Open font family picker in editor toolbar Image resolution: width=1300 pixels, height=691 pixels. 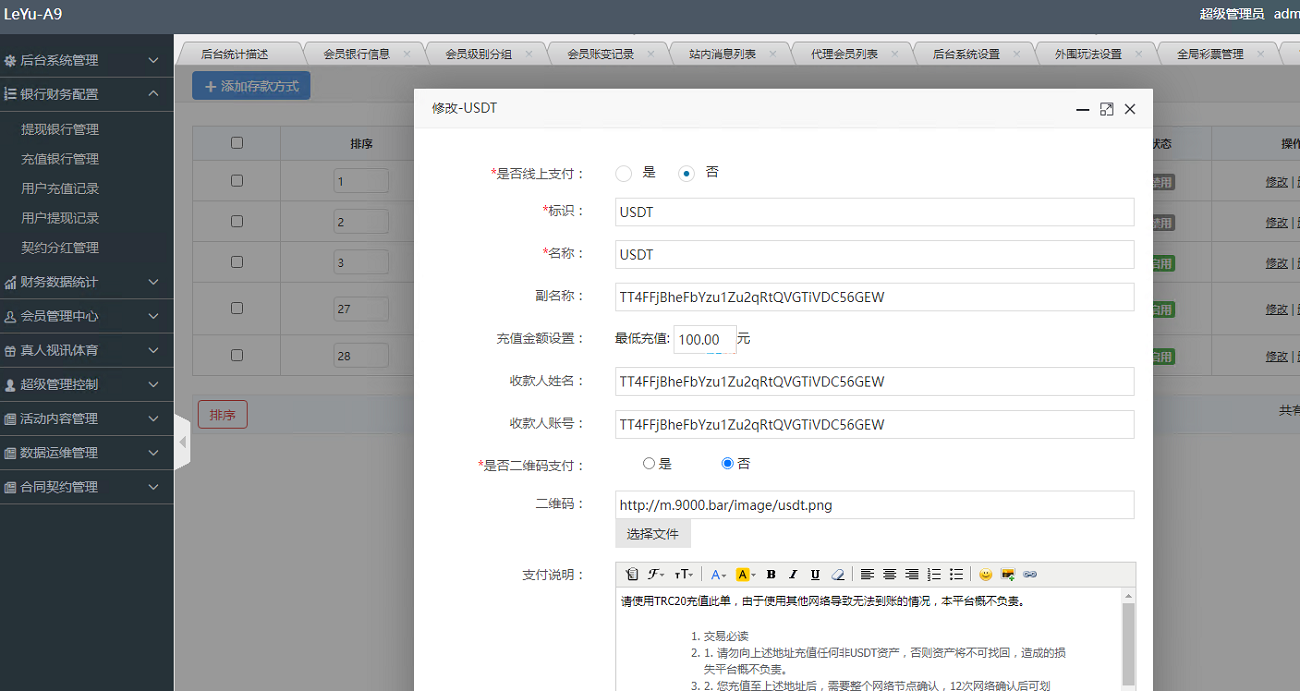click(x=656, y=574)
